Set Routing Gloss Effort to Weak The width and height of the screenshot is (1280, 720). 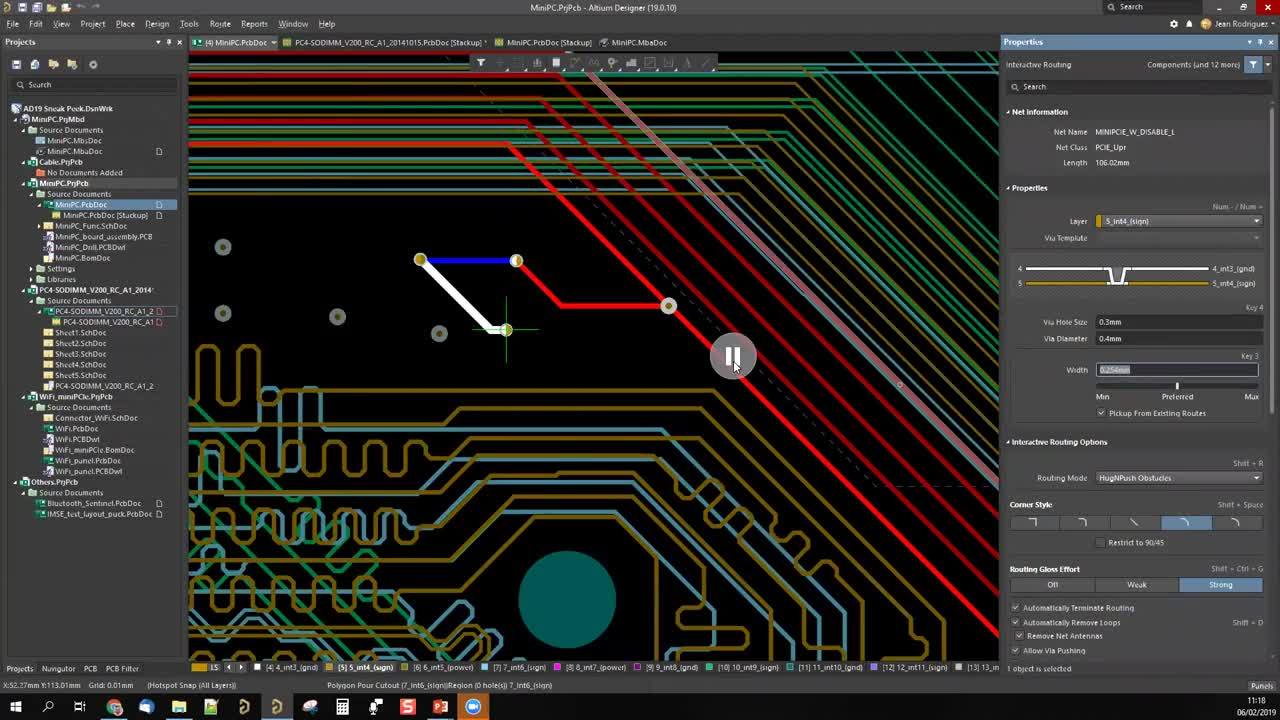(1137, 585)
